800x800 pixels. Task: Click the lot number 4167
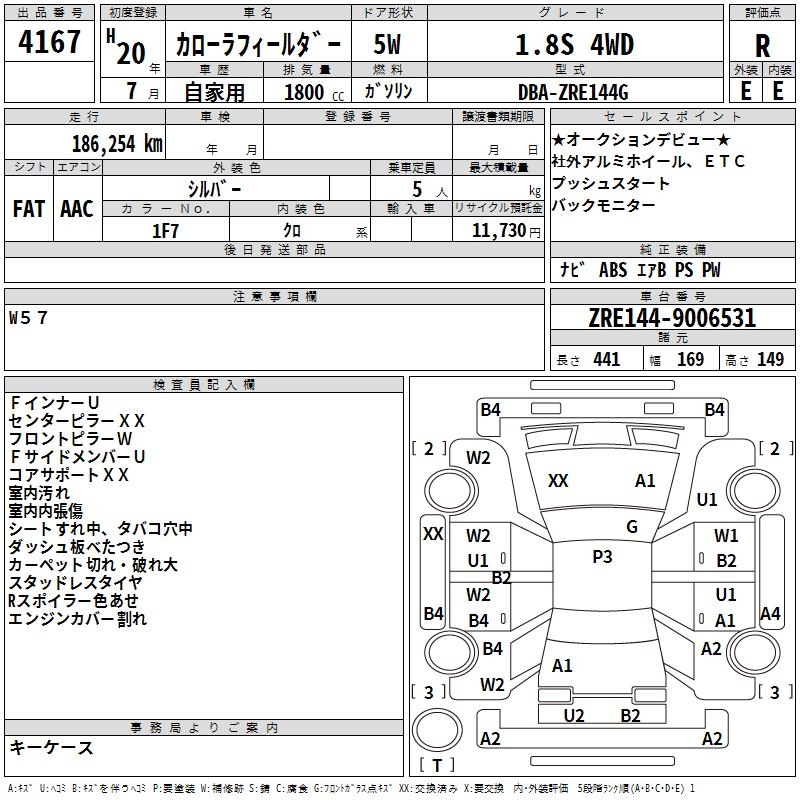tap(49, 42)
